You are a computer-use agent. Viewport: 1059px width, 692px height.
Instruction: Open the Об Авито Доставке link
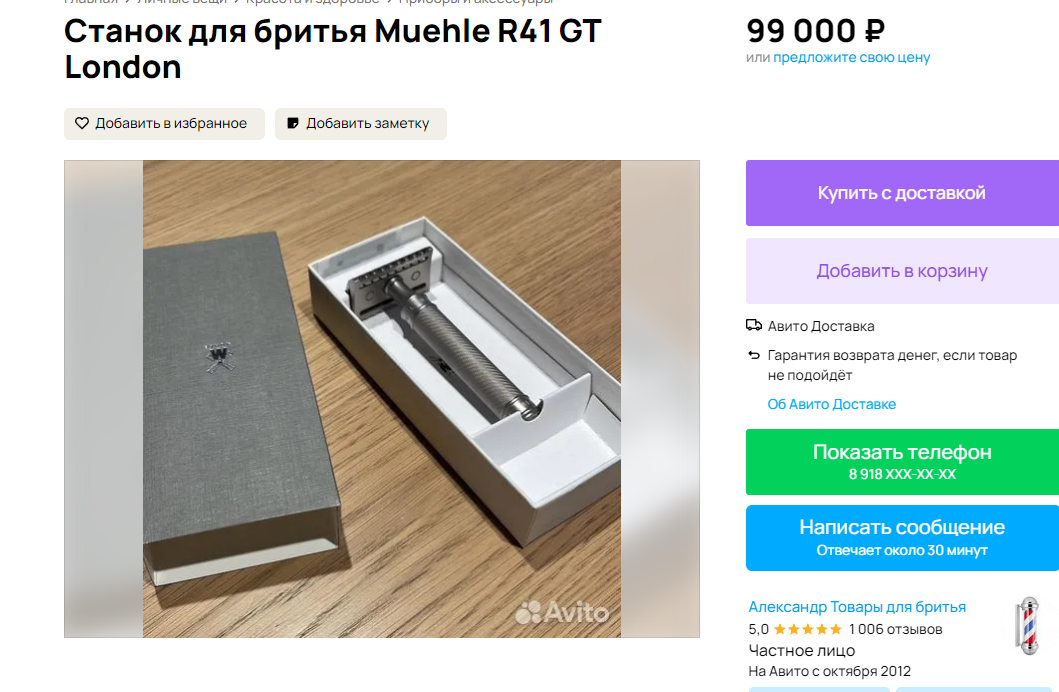(x=831, y=404)
